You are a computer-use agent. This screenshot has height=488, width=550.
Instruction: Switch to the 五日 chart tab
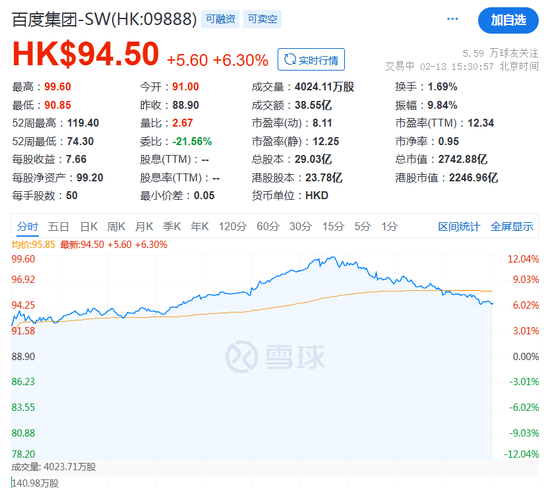coord(58,227)
